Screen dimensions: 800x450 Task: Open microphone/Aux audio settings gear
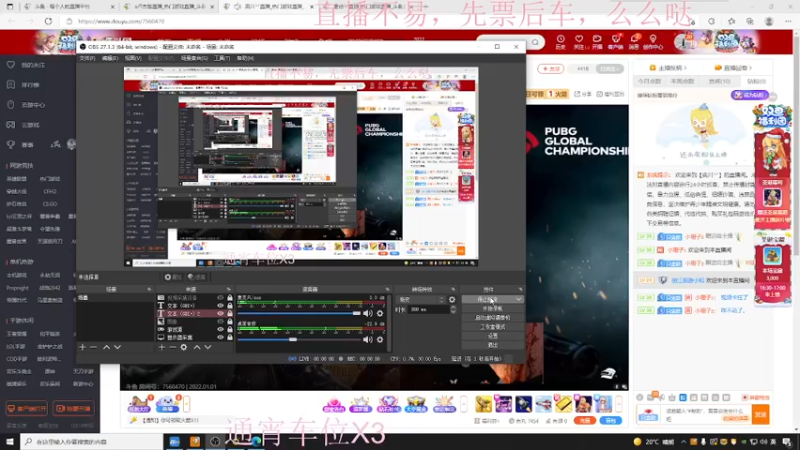point(380,313)
